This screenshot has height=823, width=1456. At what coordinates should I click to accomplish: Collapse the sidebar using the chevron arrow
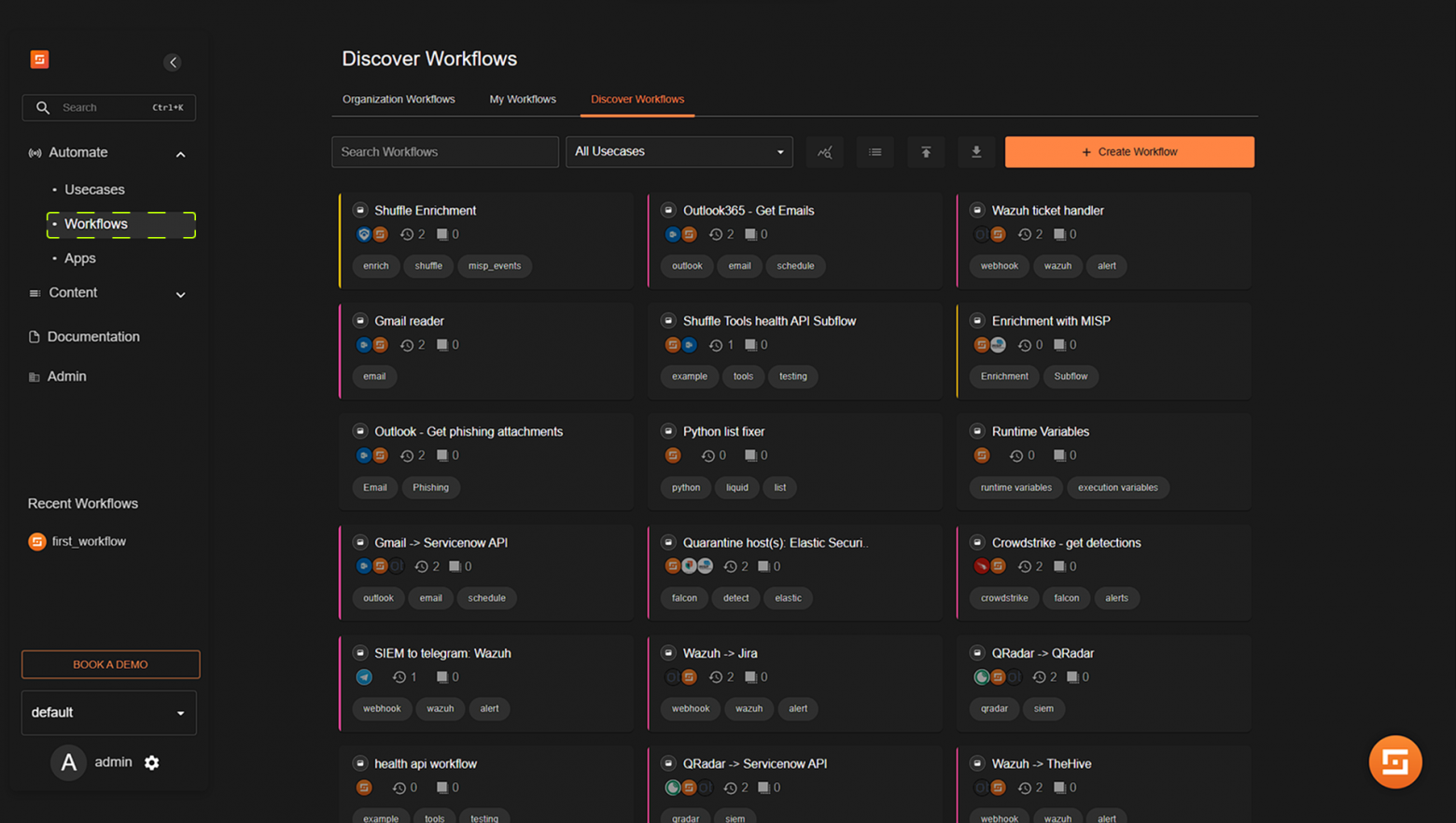click(x=173, y=63)
